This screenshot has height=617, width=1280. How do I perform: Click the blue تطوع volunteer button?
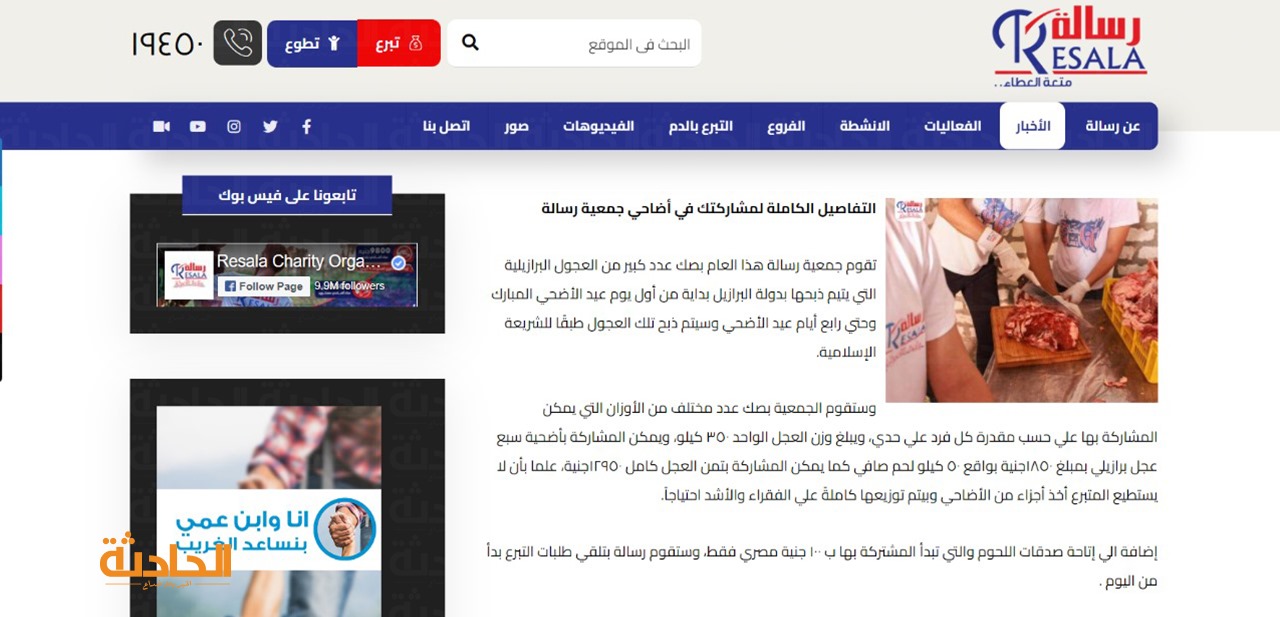pos(312,43)
